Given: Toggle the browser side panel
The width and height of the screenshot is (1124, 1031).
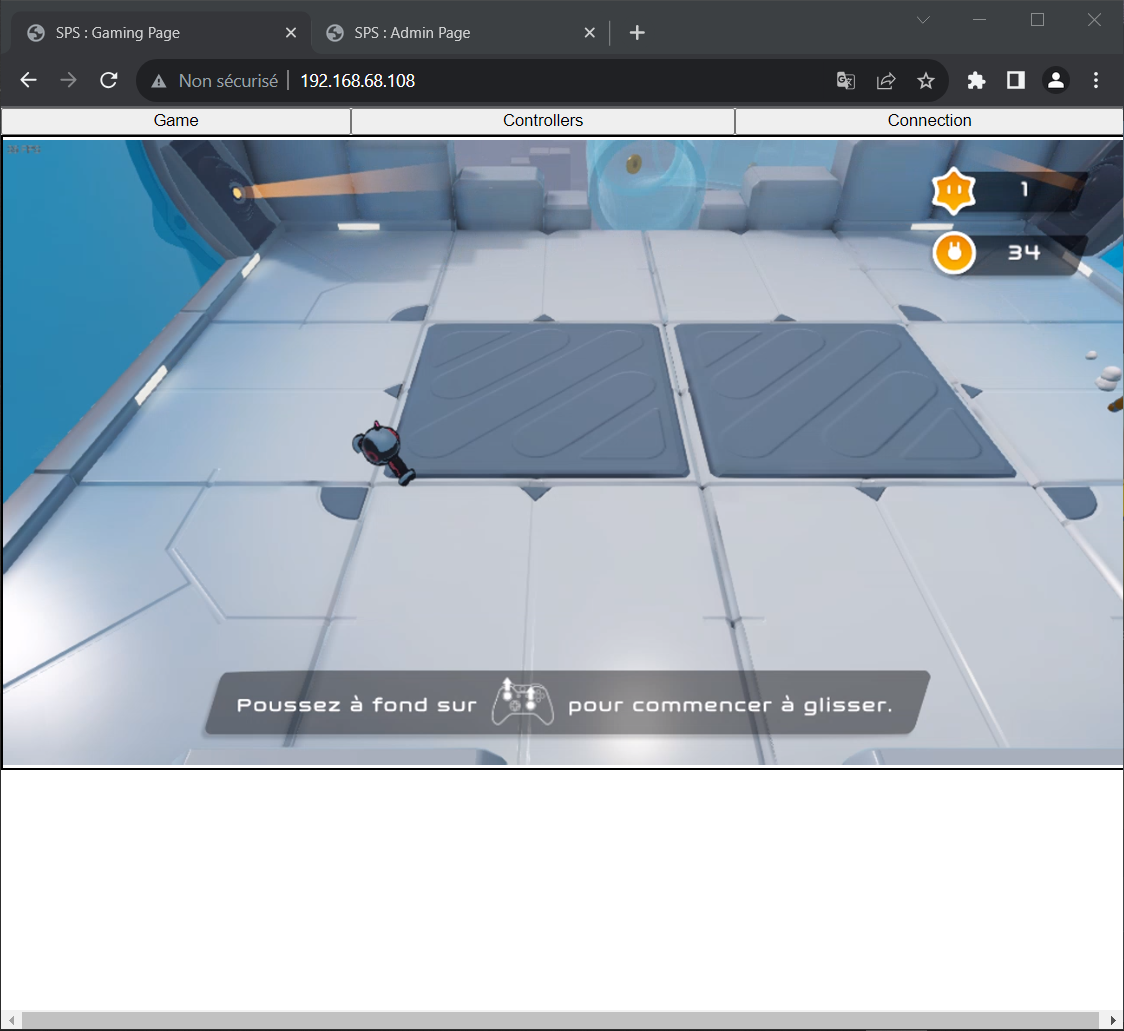Looking at the screenshot, I should [x=1016, y=80].
